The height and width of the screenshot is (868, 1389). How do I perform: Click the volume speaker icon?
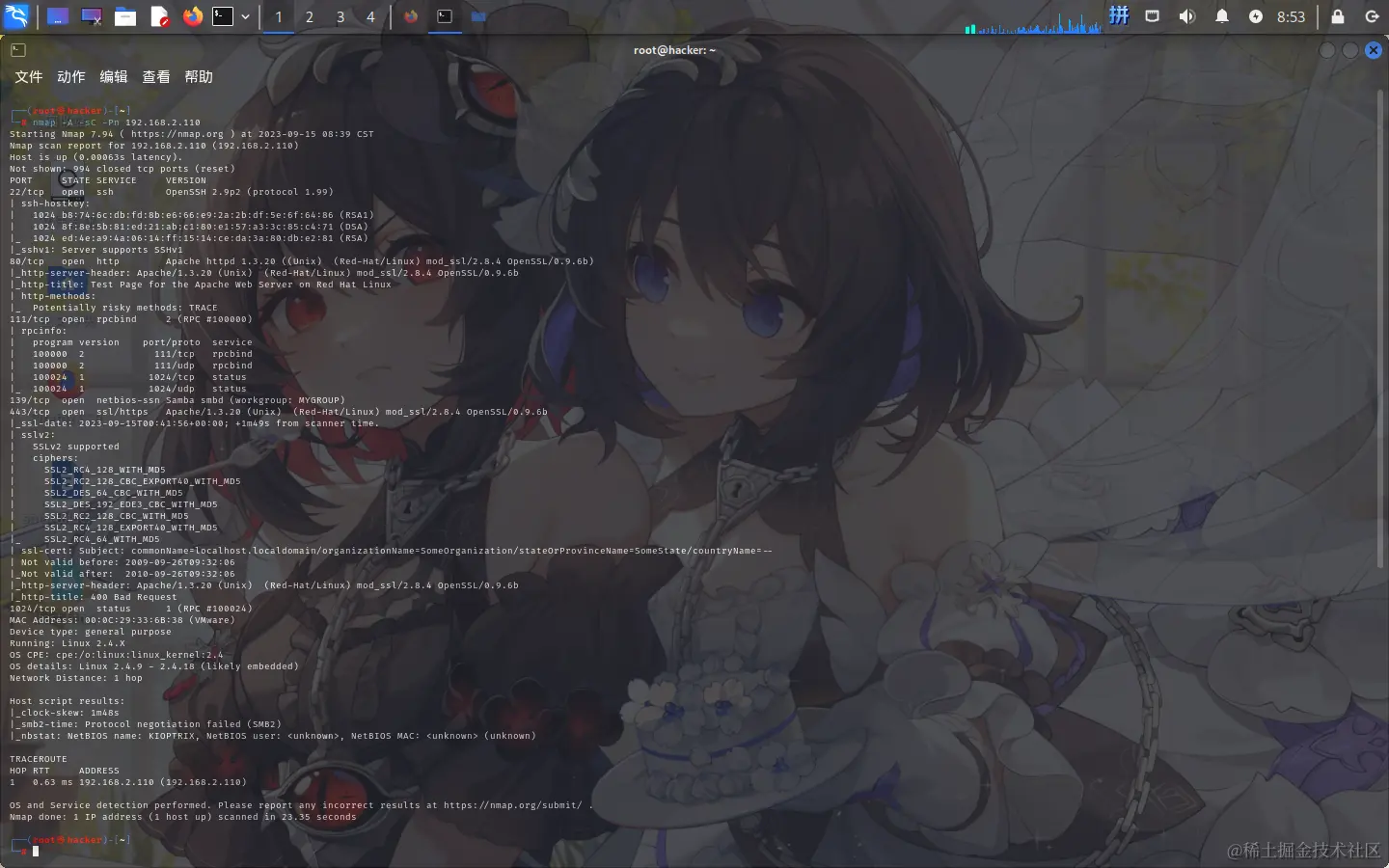pos(1187,16)
